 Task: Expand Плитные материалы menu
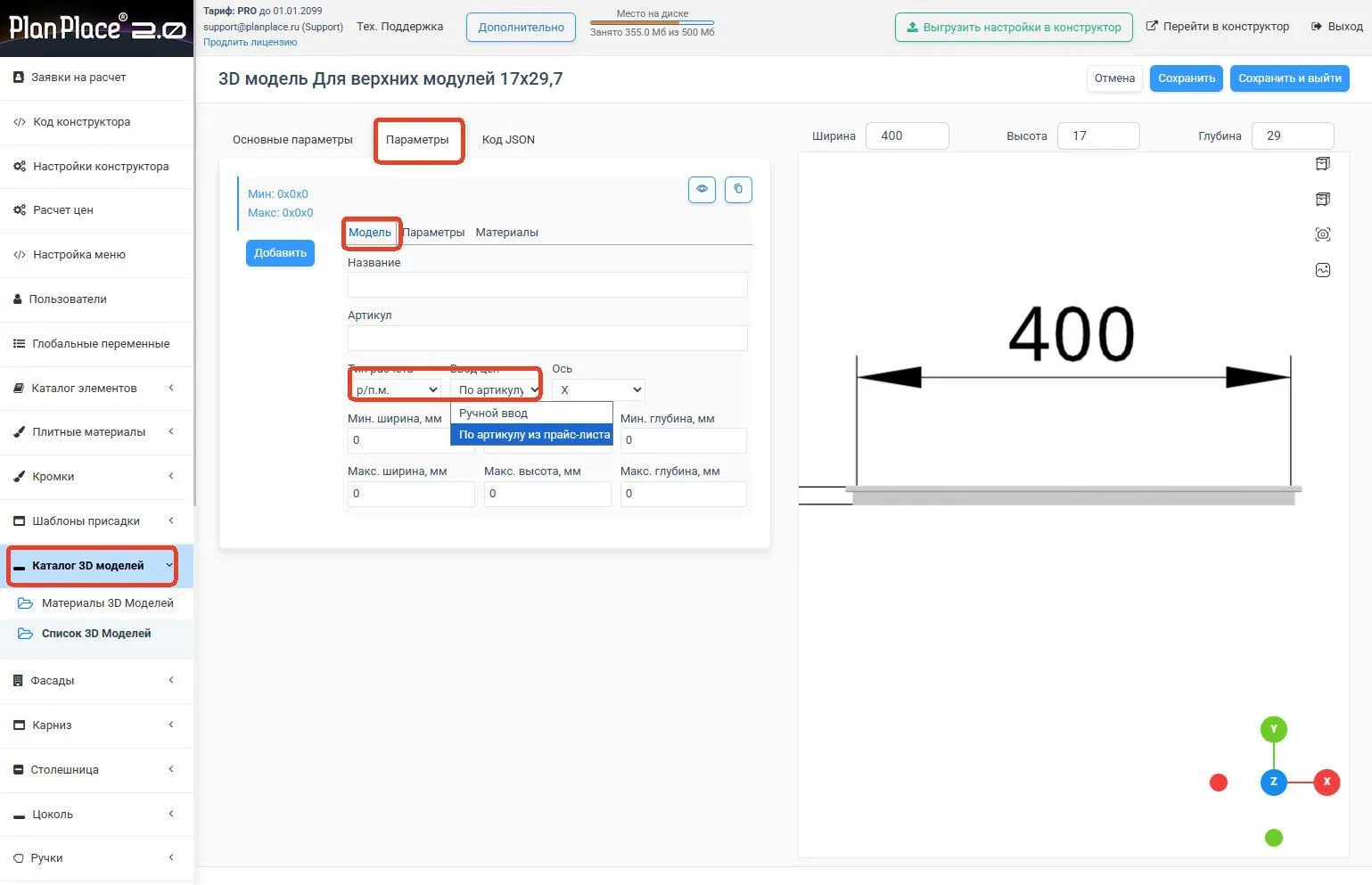coord(96,432)
